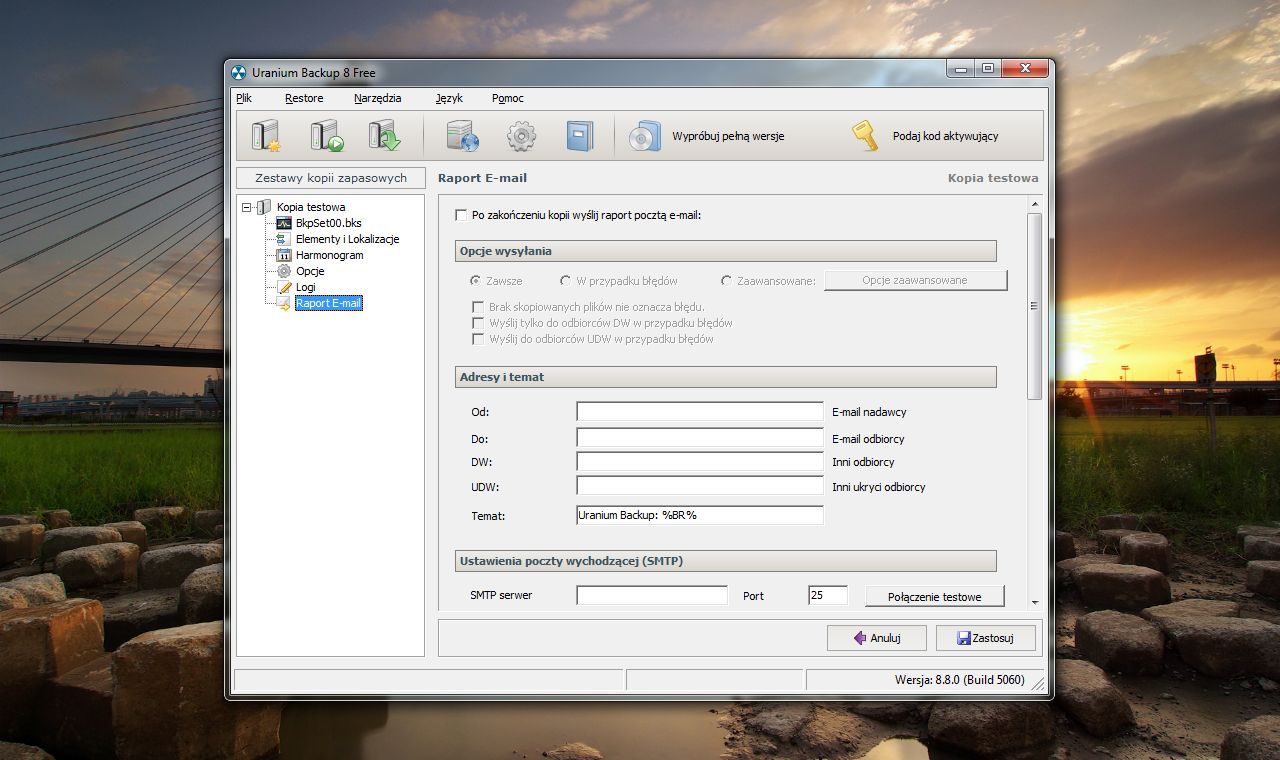1280x760 pixels.
Task: Click the Anuluj button
Action: (x=876, y=638)
